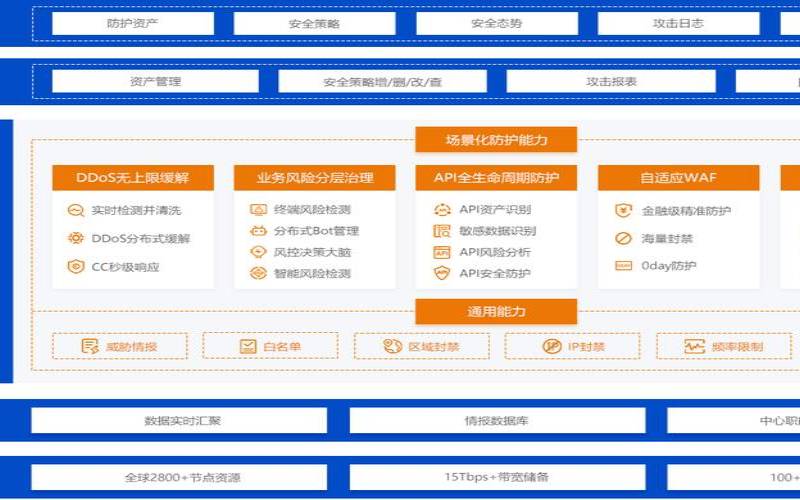Click the 分布式Bot管理 text

[x=316, y=231]
